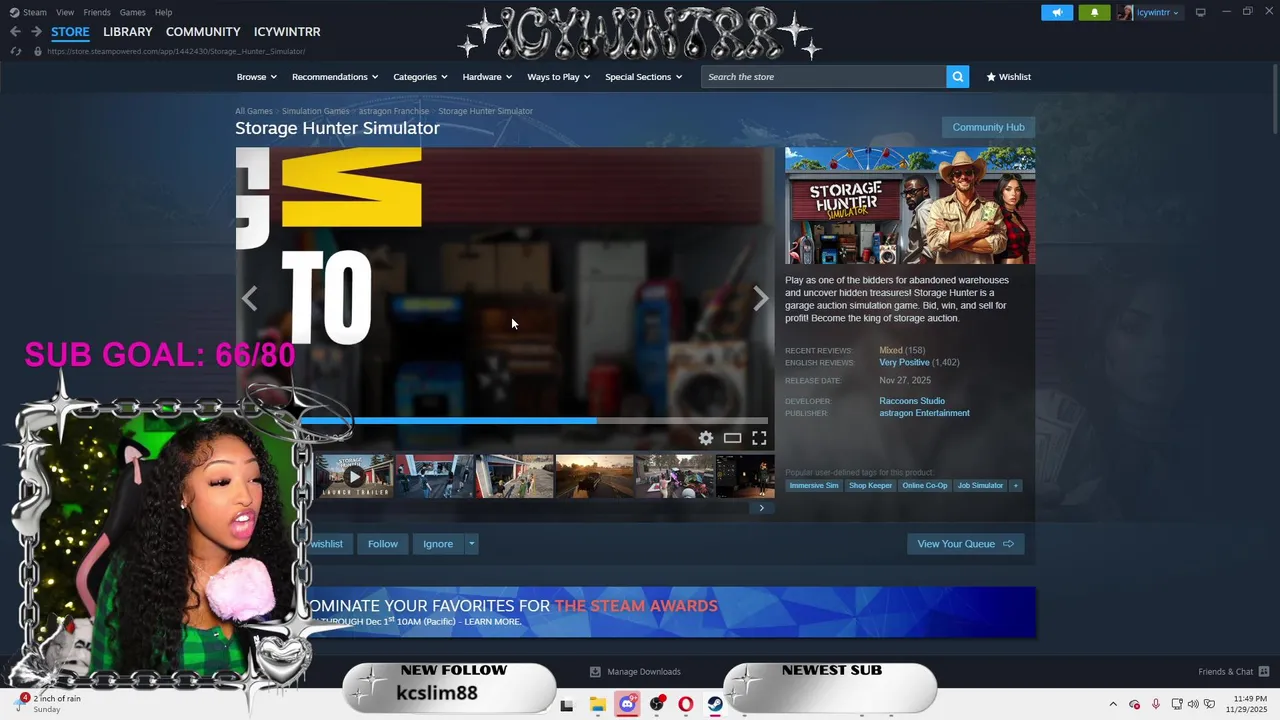Image resolution: width=1280 pixels, height=720 pixels.
Task: Expand the Ways to Play menu
Action: point(559,77)
